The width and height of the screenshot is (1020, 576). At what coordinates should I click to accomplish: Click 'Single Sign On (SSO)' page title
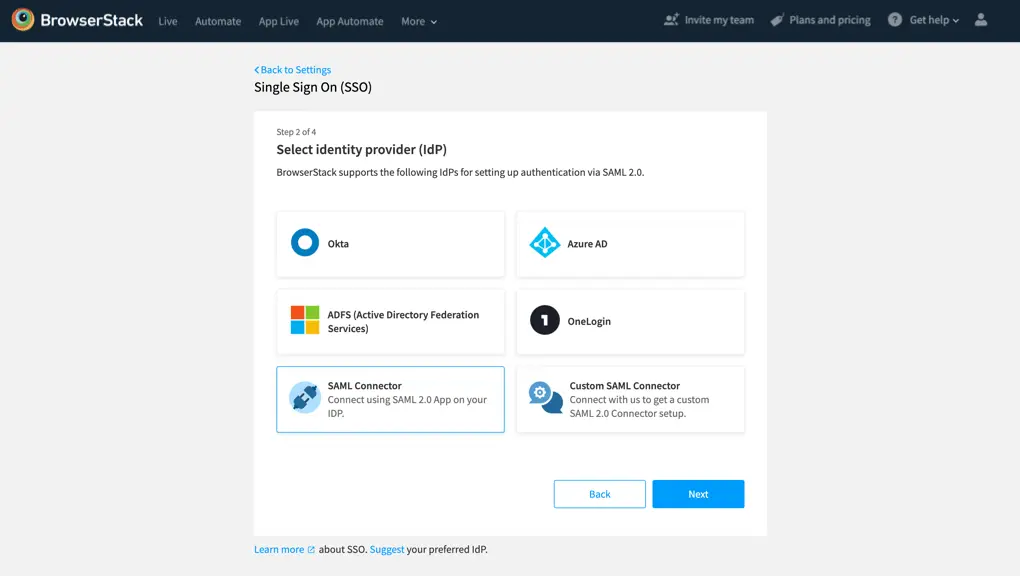[313, 87]
